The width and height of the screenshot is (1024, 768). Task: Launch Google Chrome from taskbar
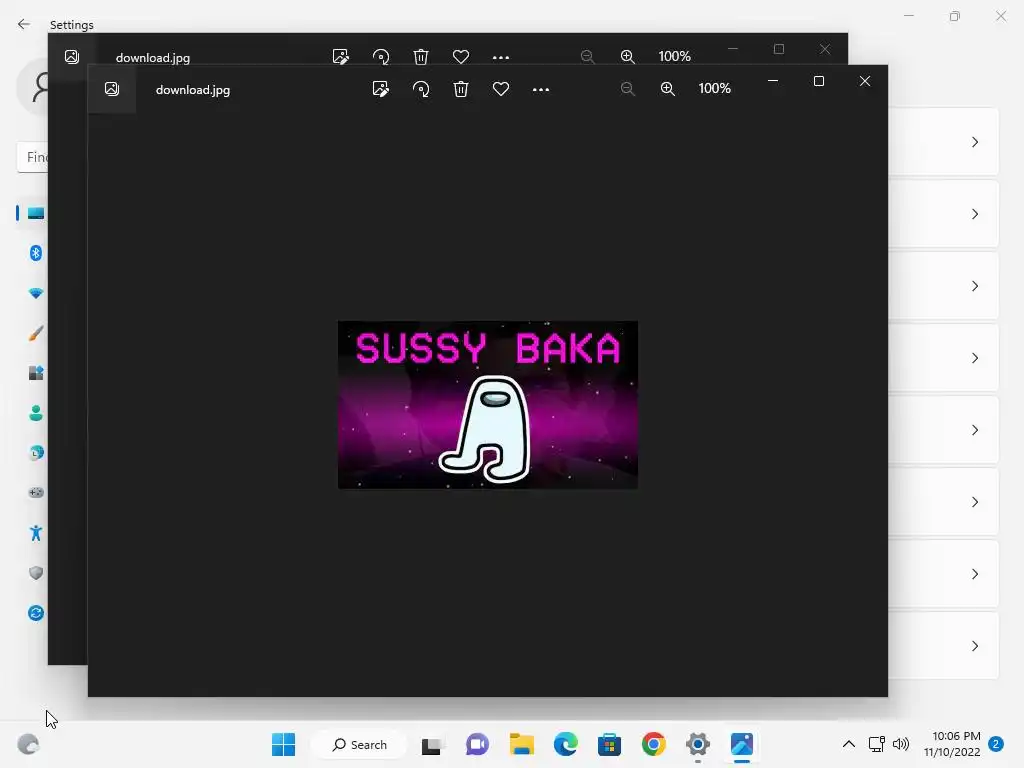pos(654,744)
